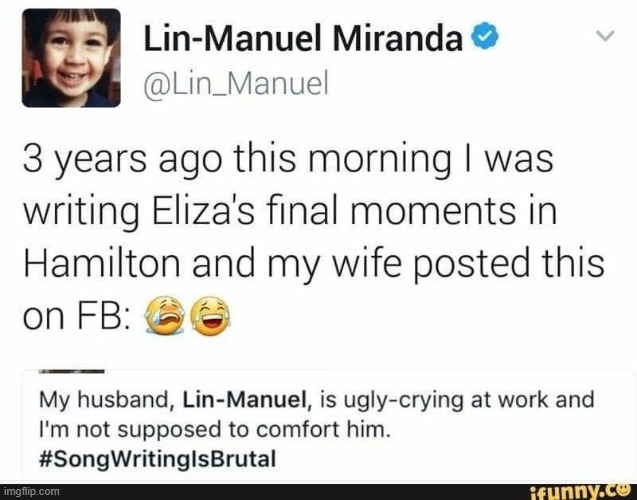Click the smiley face in ifunny logo
Image resolution: width=637 pixels, height=500 pixels.
pos(624,489)
